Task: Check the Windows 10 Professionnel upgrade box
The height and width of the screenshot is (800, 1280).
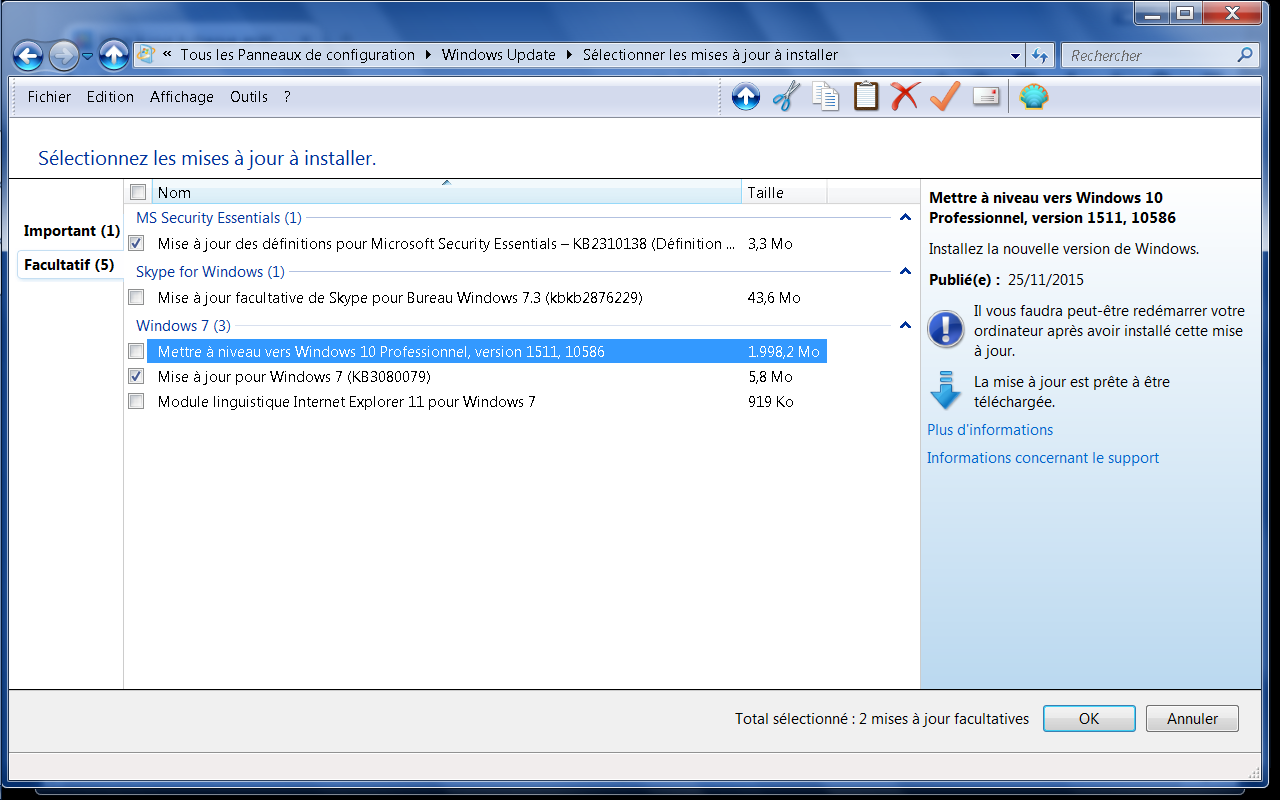Action: click(136, 351)
